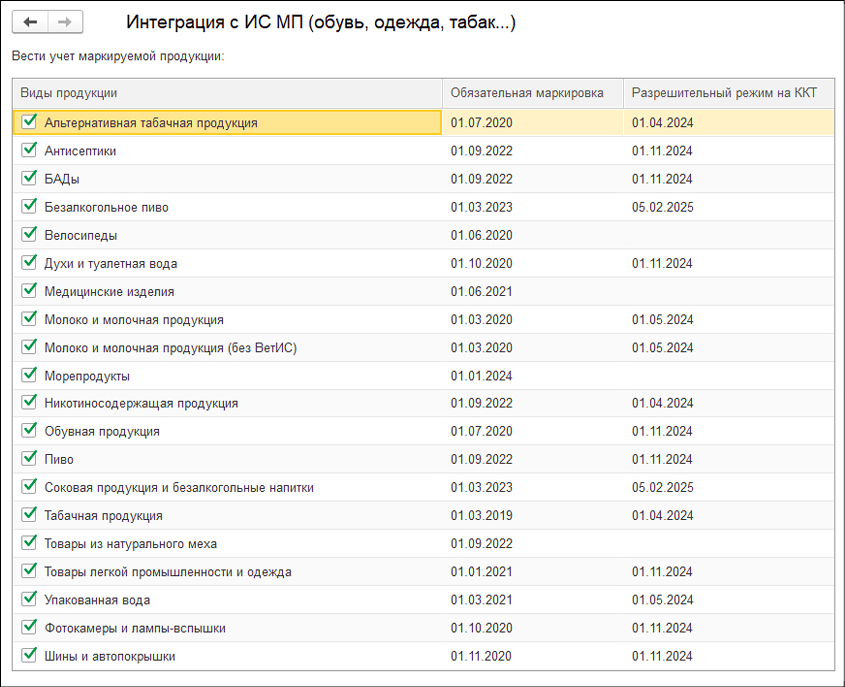Toggle the БАДы checkbox
The image size is (845, 687).
[x=29, y=178]
